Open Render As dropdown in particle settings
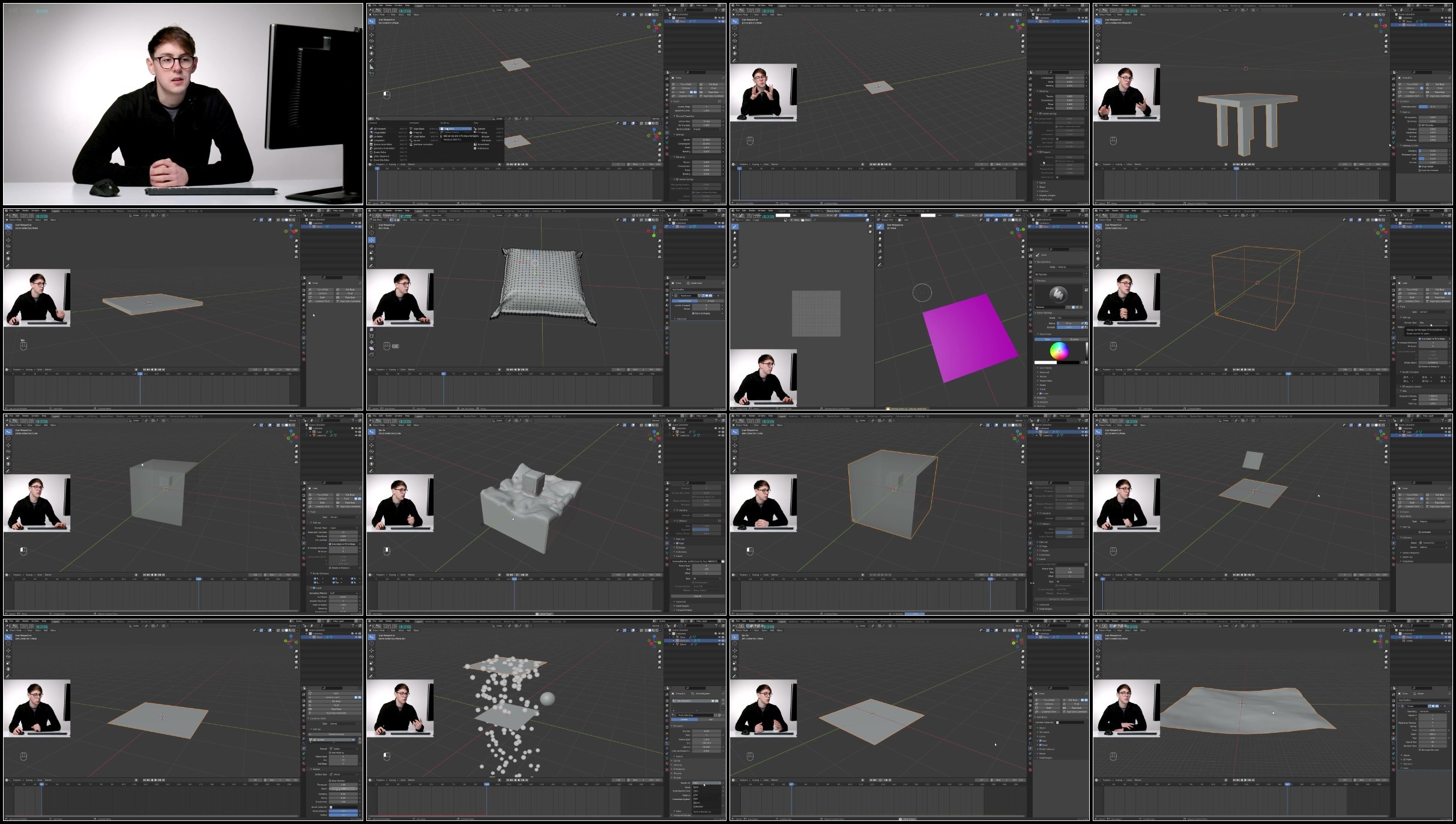Viewport: 1456px width, 824px height. [705, 783]
